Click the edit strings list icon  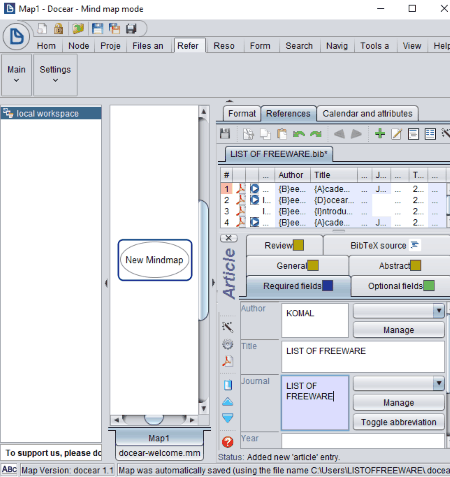(430, 134)
